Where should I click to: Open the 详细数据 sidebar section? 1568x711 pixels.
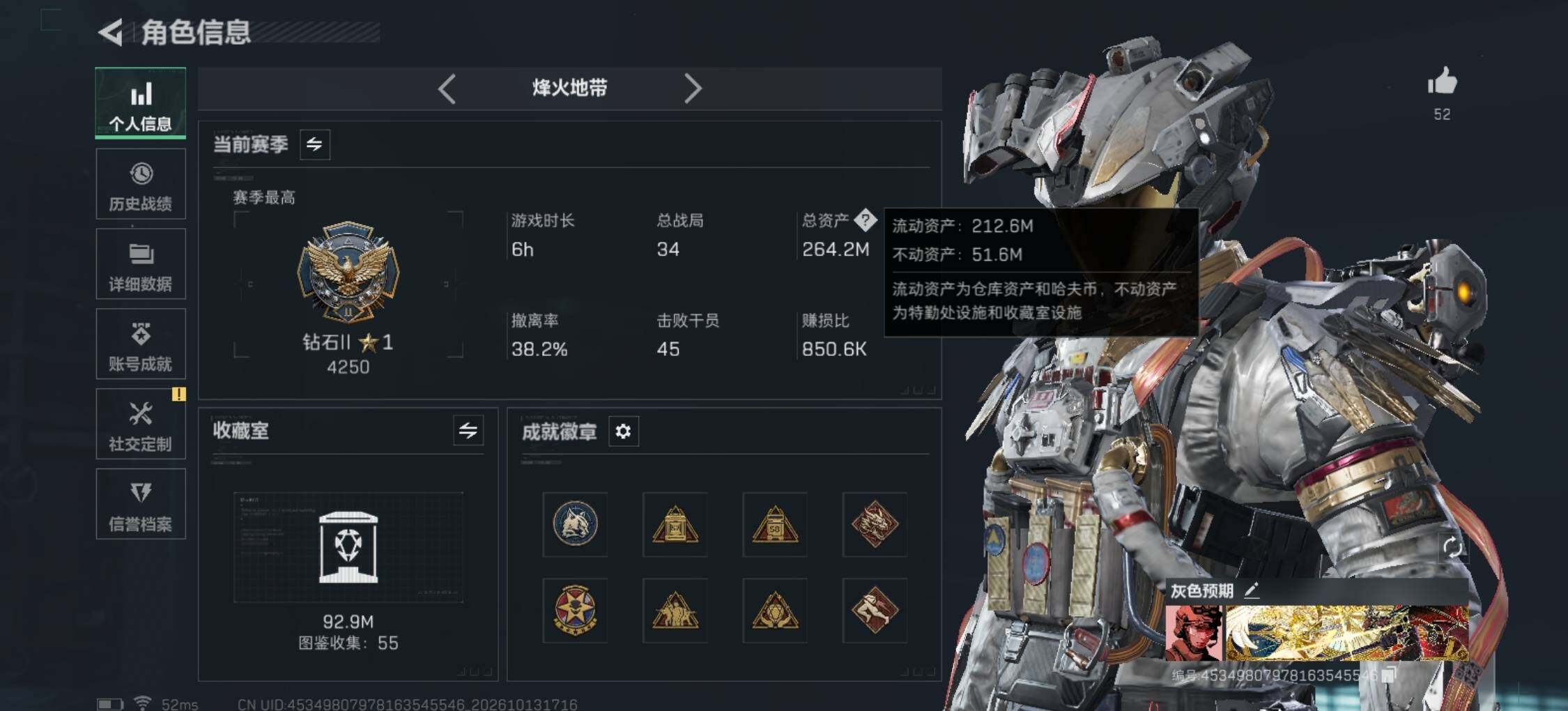point(141,264)
